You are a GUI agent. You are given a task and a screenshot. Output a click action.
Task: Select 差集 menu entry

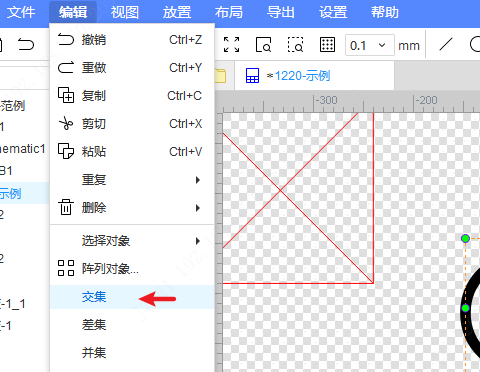[132, 325]
